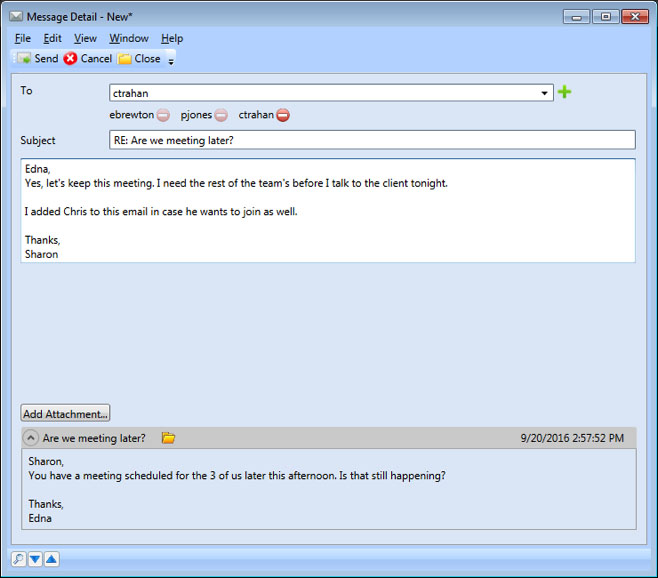The image size is (658, 578).
Task: Click the red Cancel icon
Action: click(70, 58)
